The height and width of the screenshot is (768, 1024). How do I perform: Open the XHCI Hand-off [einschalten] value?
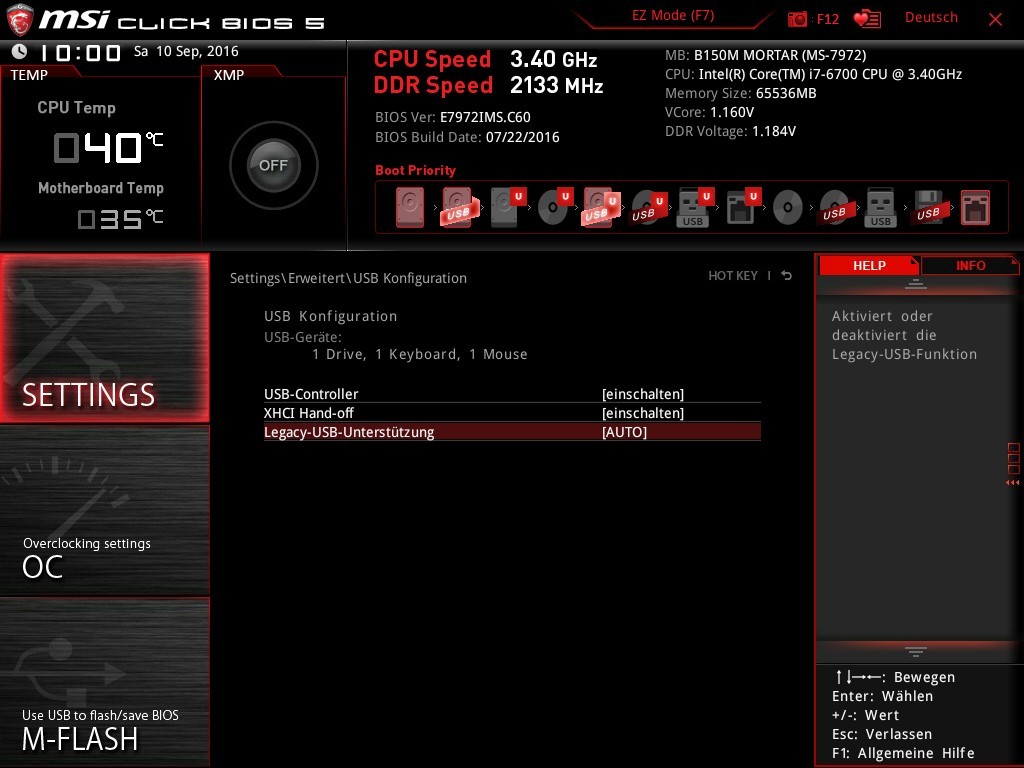643,413
